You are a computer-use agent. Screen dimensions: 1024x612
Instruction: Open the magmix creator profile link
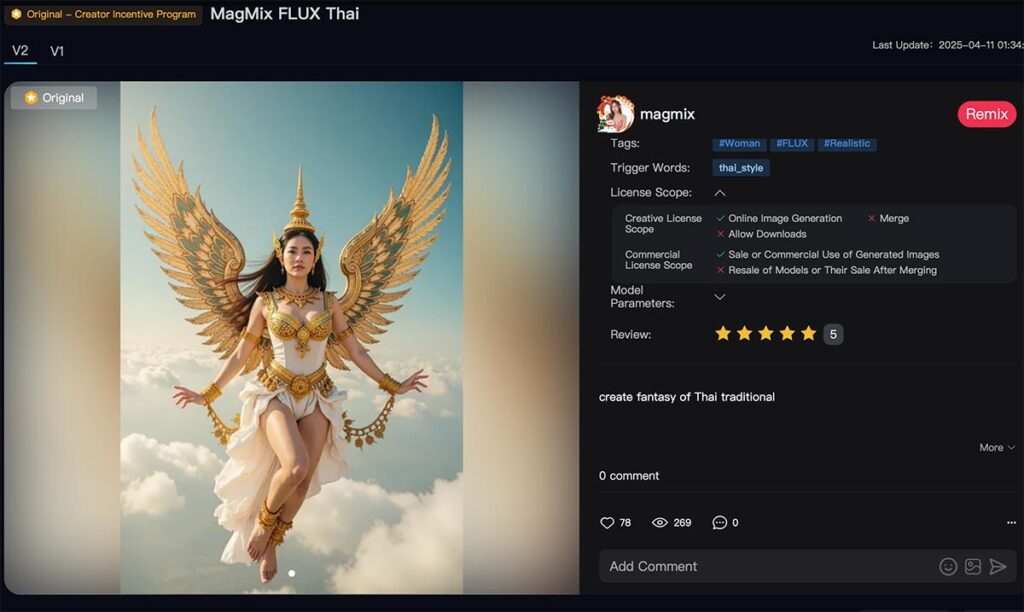(667, 114)
